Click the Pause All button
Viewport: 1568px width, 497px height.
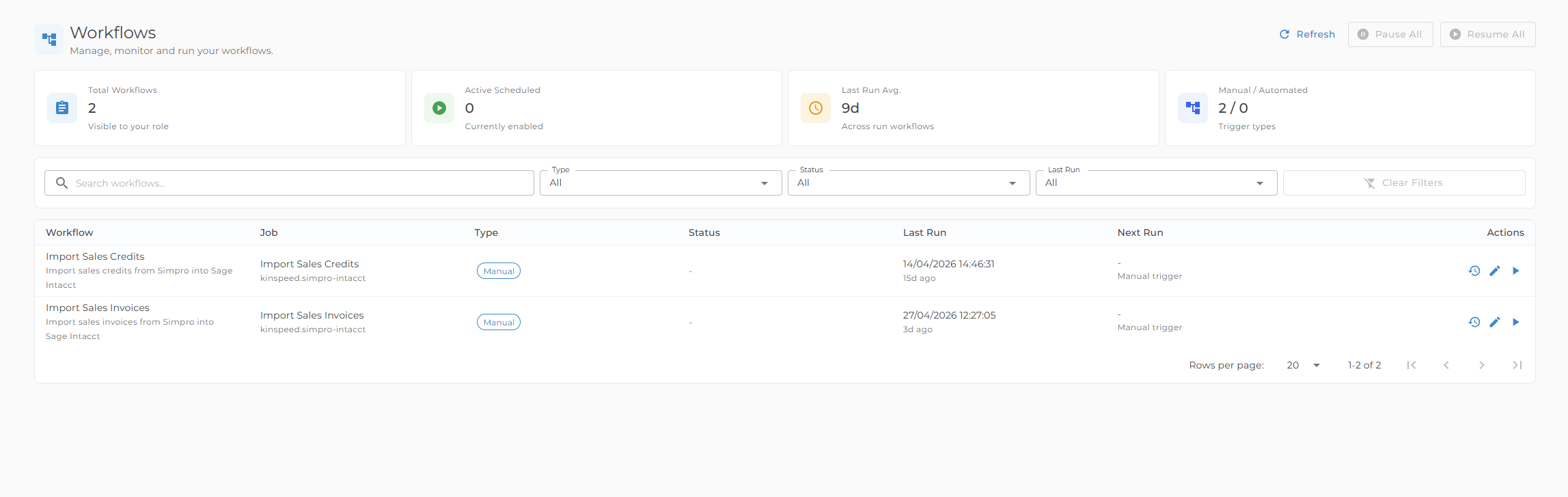tap(1390, 34)
